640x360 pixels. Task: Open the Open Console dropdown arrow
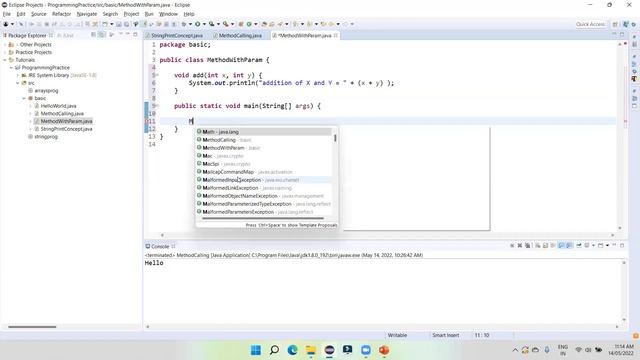point(607,245)
